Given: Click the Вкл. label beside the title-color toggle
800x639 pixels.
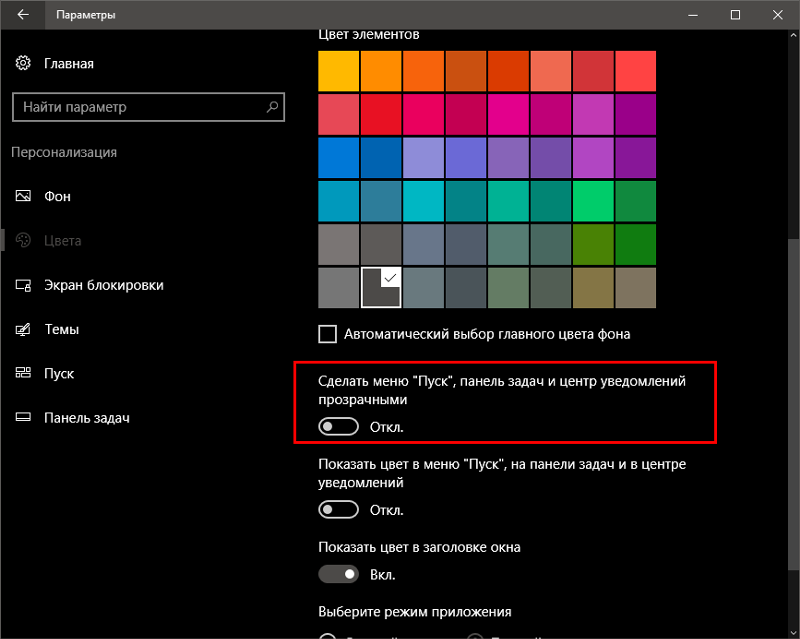Looking at the screenshot, I should click(x=383, y=575).
